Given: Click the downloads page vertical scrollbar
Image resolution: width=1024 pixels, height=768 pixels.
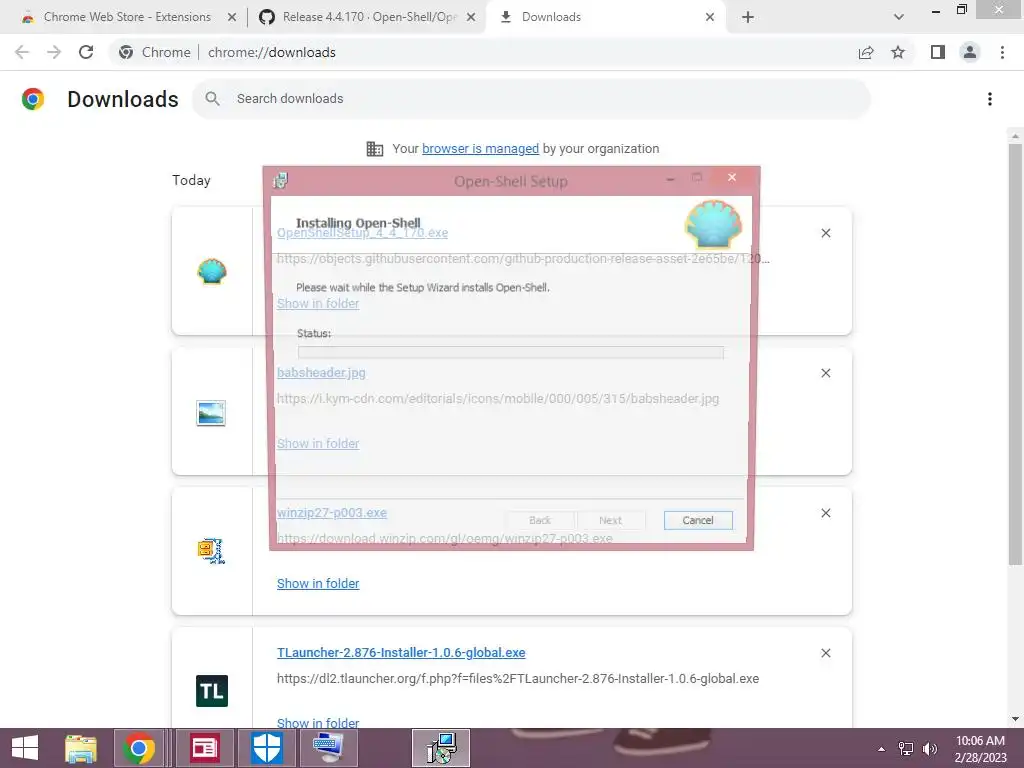Looking at the screenshot, I should pyautogui.click(x=1015, y=353).
